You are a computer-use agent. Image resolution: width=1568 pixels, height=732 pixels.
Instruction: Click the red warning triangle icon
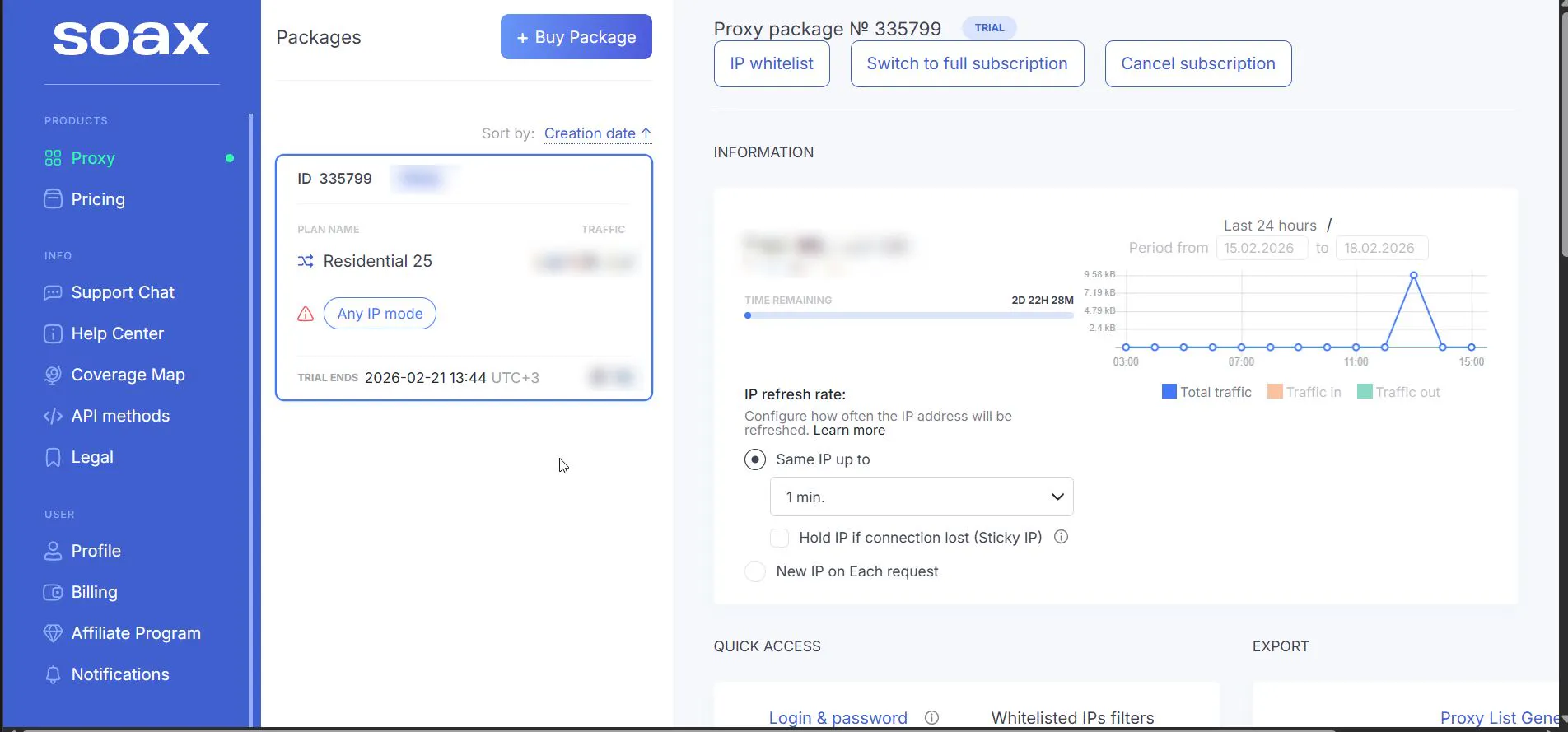[x=306, y=314]
